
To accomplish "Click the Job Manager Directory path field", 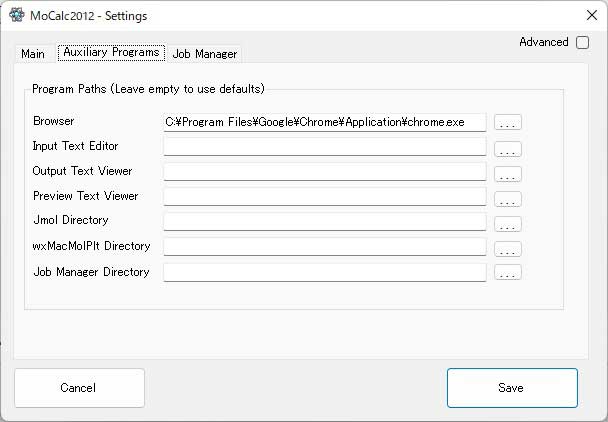I will [x=325, y=272].
